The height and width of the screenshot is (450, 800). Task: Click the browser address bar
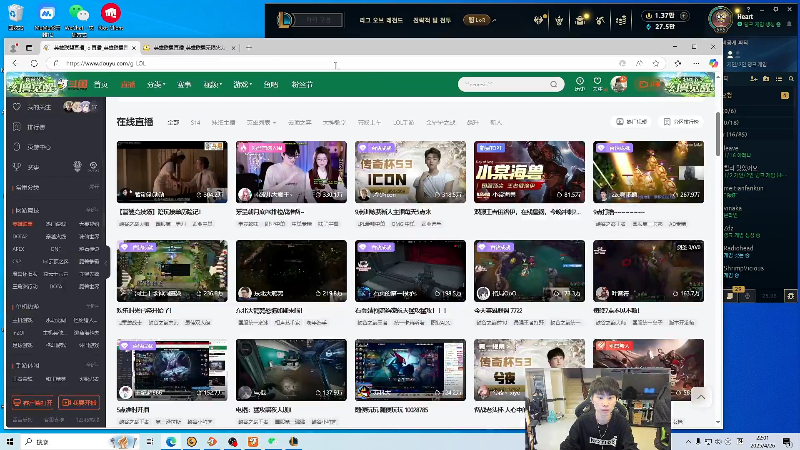pyautogui.click(x=337, y=63)
